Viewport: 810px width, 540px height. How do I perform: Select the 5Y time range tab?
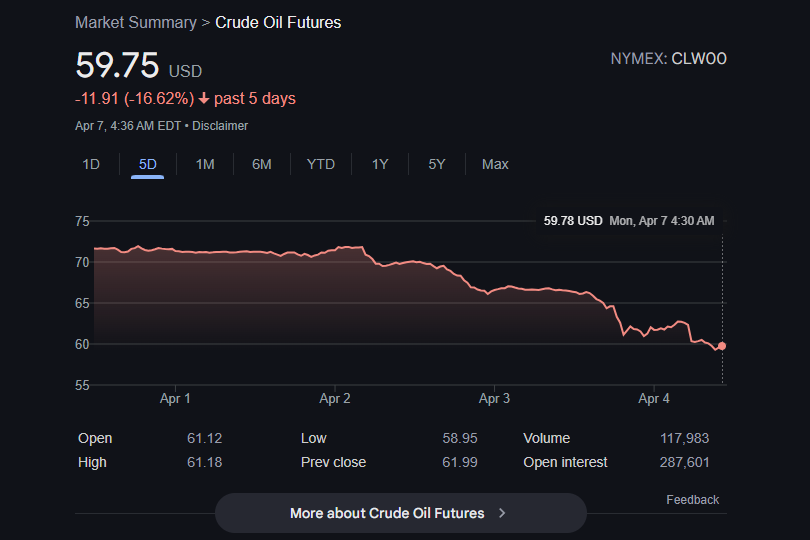coord(437,164)
